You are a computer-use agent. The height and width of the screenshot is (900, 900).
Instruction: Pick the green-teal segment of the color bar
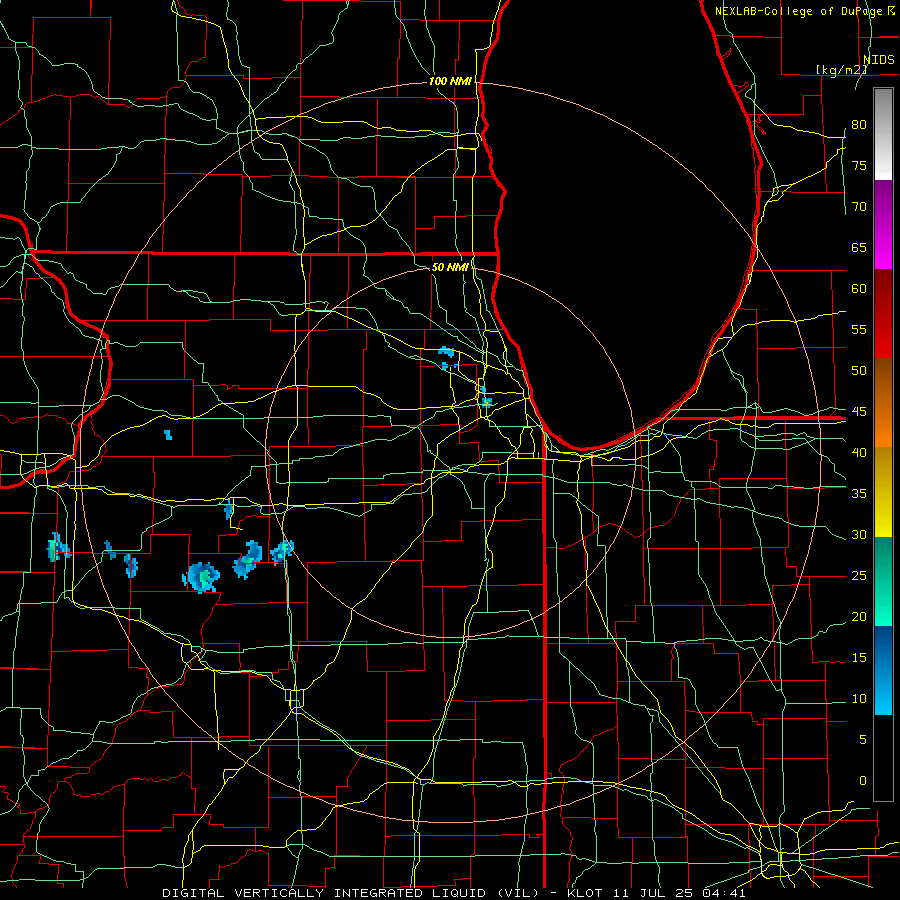(x=883, y=581)
